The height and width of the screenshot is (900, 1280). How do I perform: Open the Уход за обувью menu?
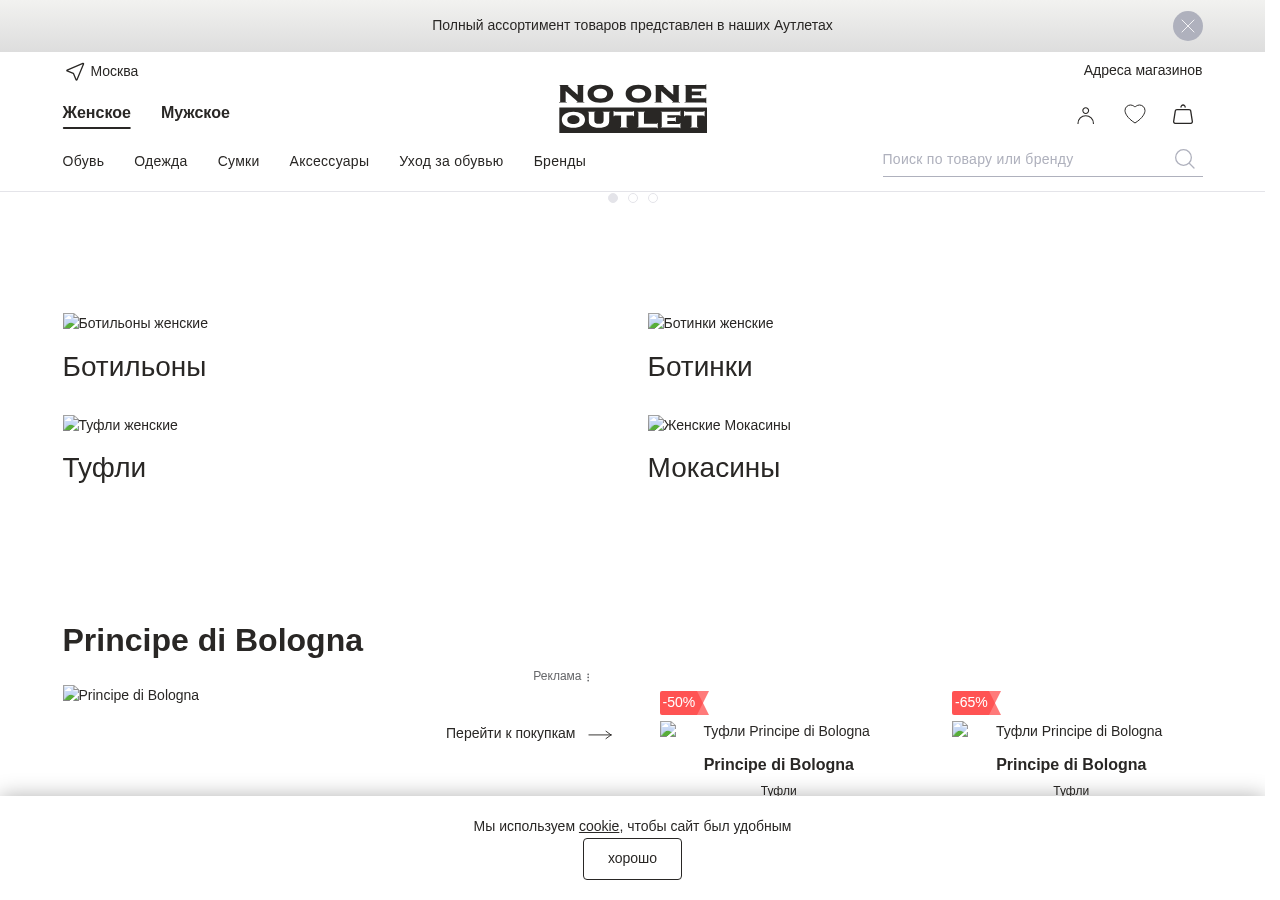click(451, 161)
